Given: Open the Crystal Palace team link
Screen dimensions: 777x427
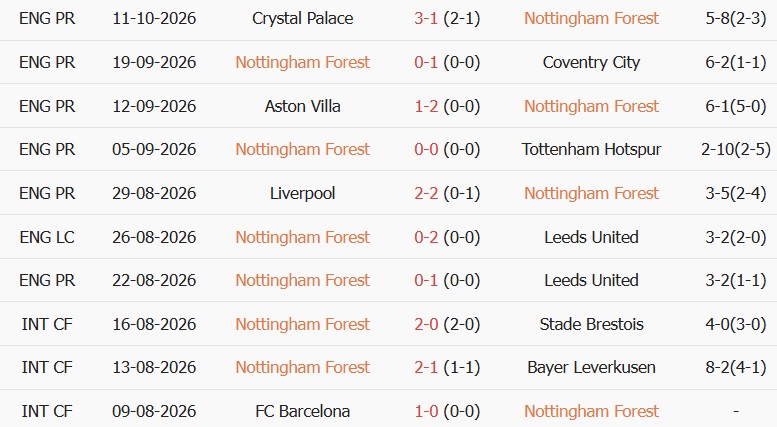Looking at the screenshot, I should click(x=302, y=19).
